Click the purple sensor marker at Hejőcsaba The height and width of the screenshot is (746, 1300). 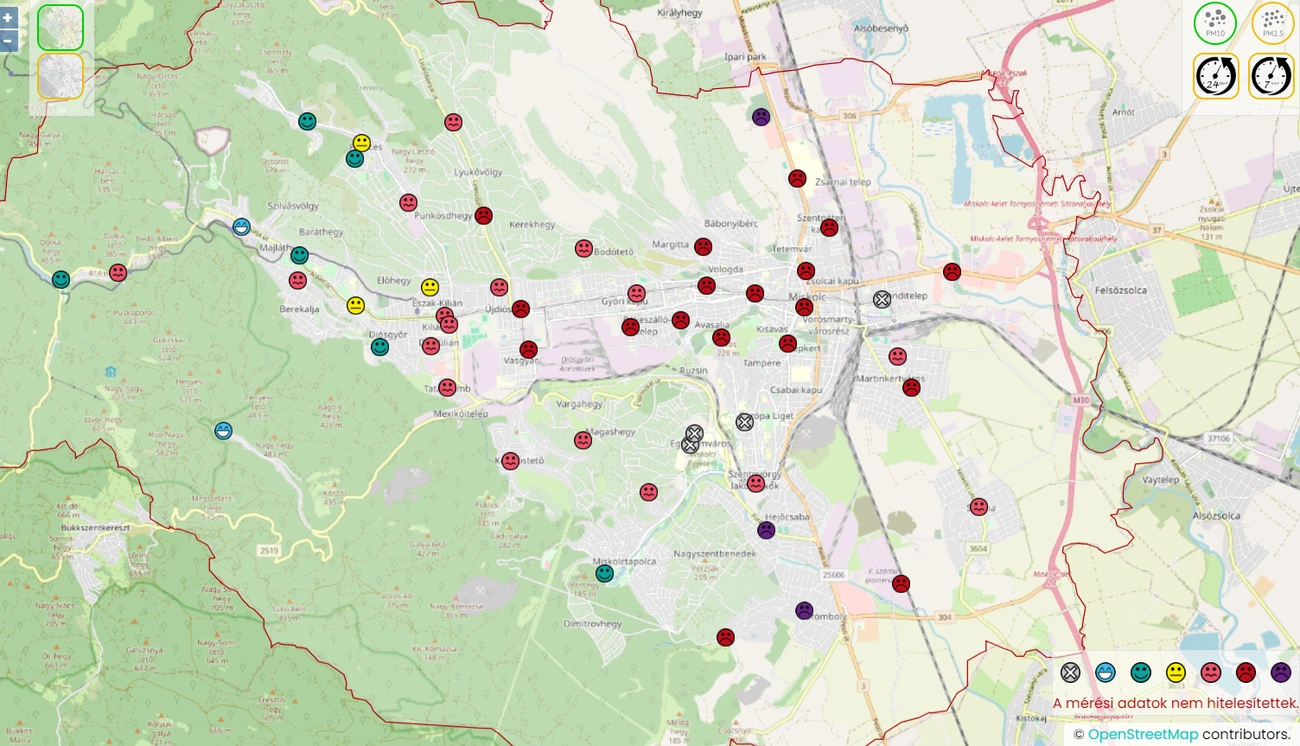(x=766, y=530)
